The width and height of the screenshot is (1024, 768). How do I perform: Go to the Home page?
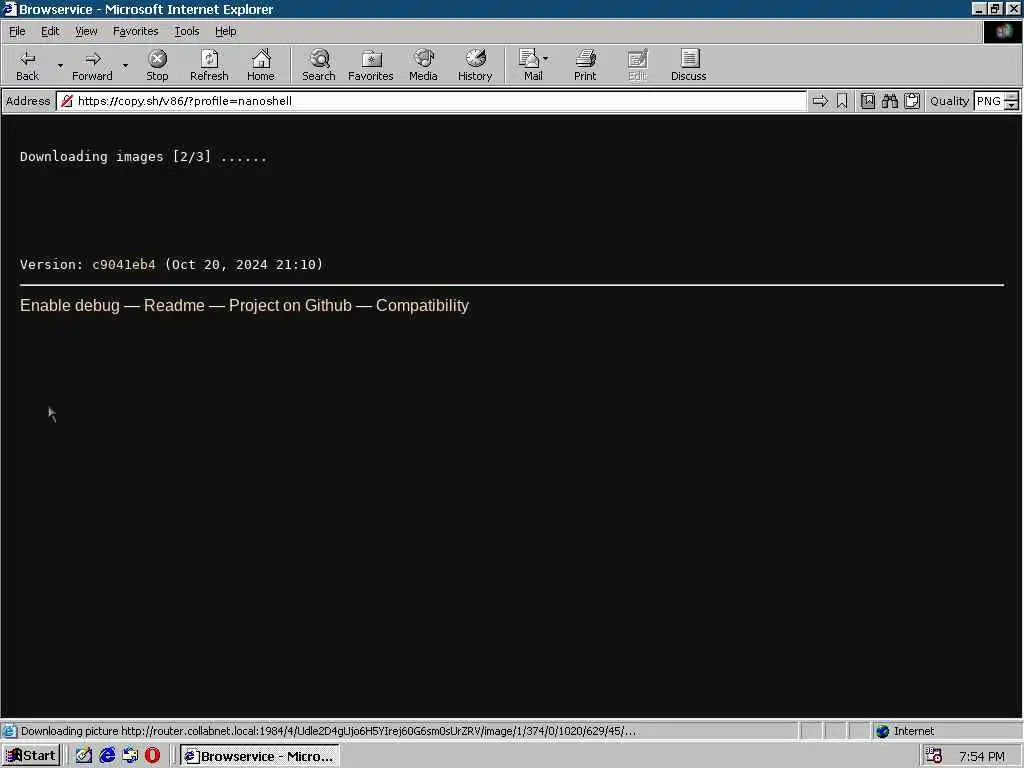[x=261, y=65]
